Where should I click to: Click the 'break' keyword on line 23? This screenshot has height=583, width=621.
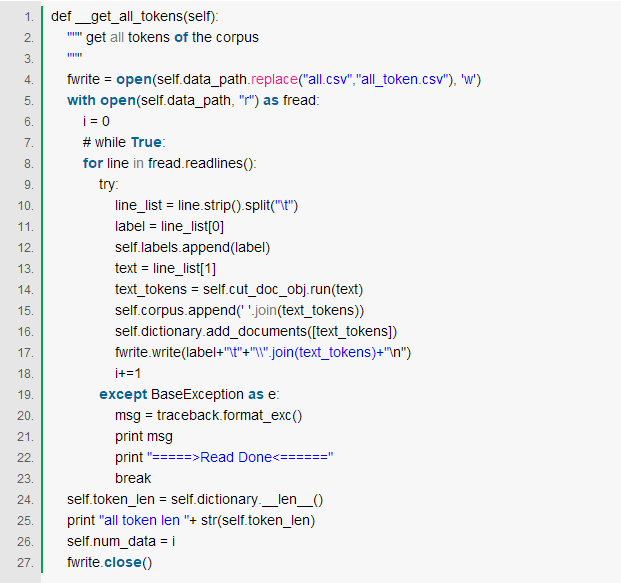click(x=133, y=478)
